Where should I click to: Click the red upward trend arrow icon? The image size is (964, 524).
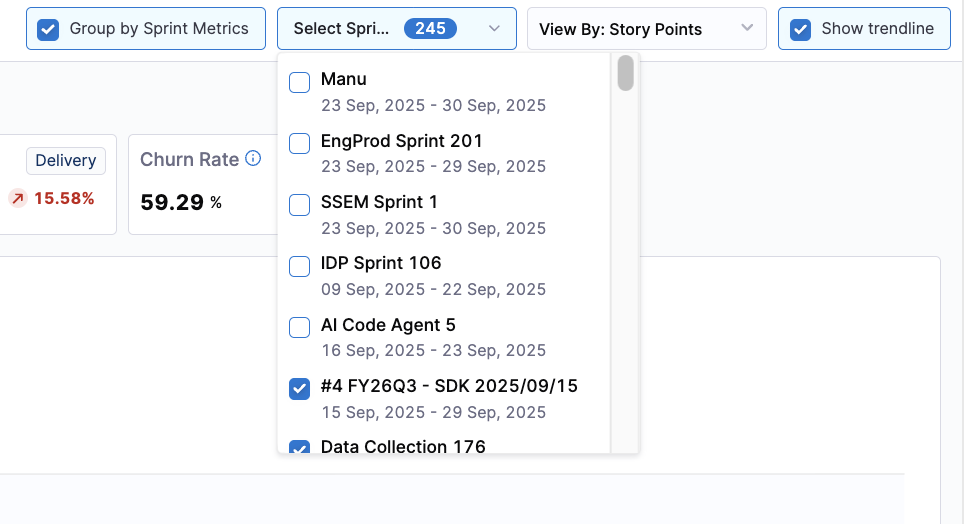(17, 198)
